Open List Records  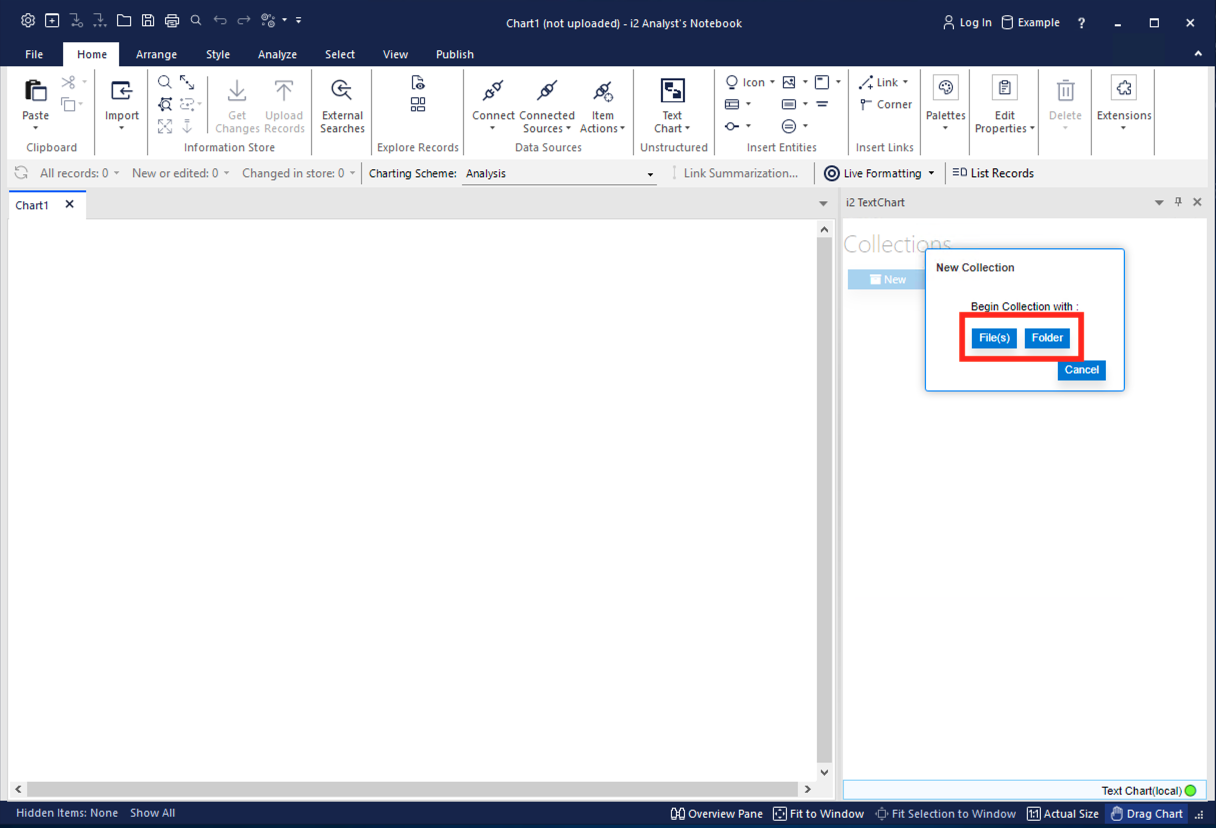point(993,173)
